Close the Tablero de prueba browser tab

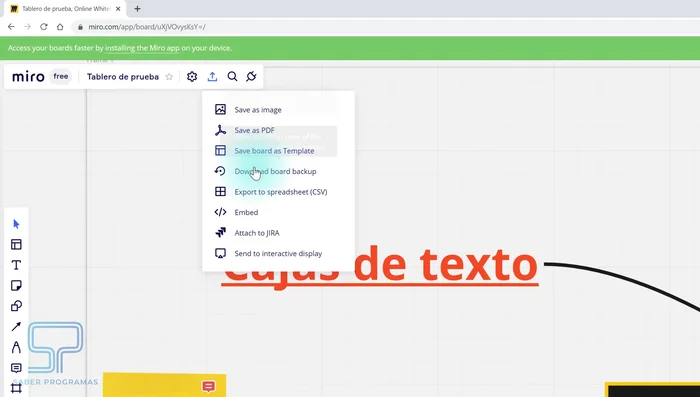click(118, 8)
